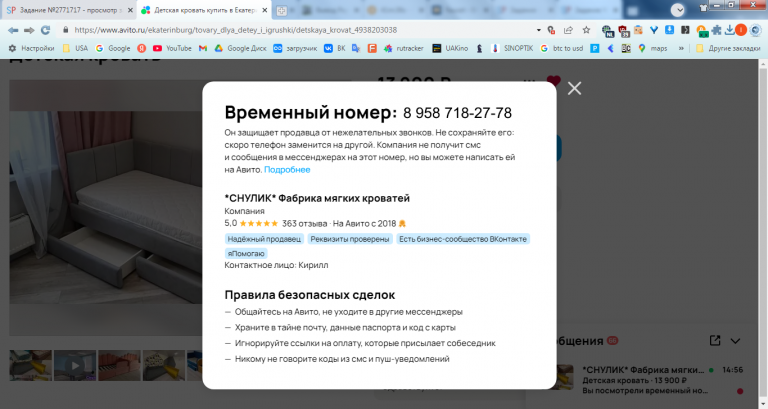Open the blue P bookmark icon
Screen dimensions: 768x409
coord(595,48)
